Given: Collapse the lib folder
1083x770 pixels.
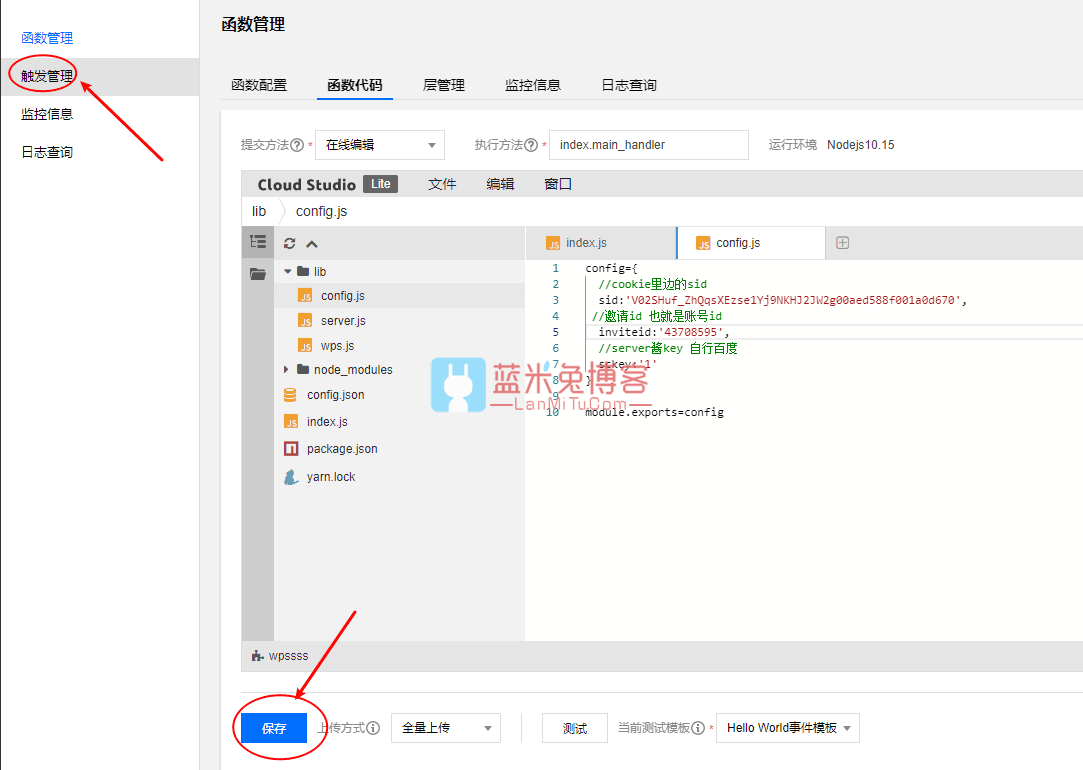Looking at the screenshot, I should coord(287,271).
